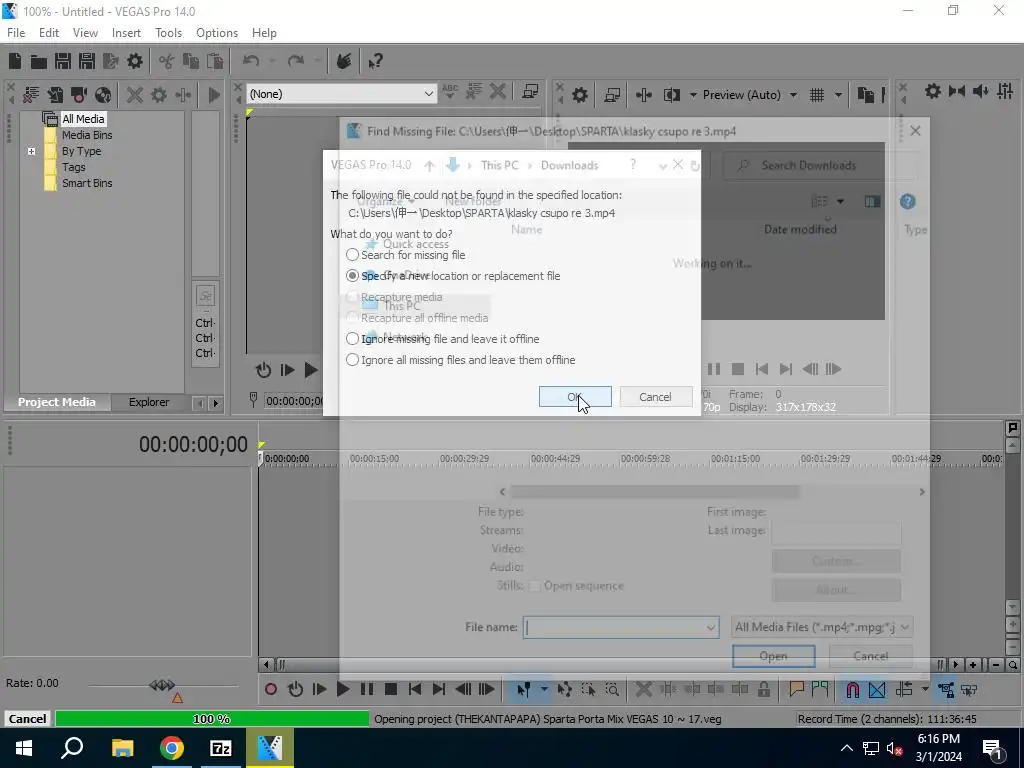
Task: Click Remove All Unused Media icon
Action: (x=31, y=95)
